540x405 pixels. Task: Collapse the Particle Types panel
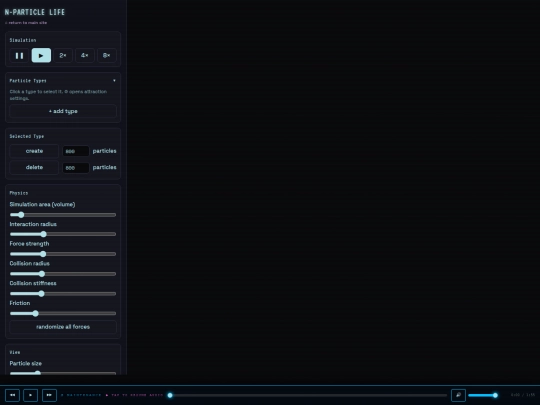(114, 81)
